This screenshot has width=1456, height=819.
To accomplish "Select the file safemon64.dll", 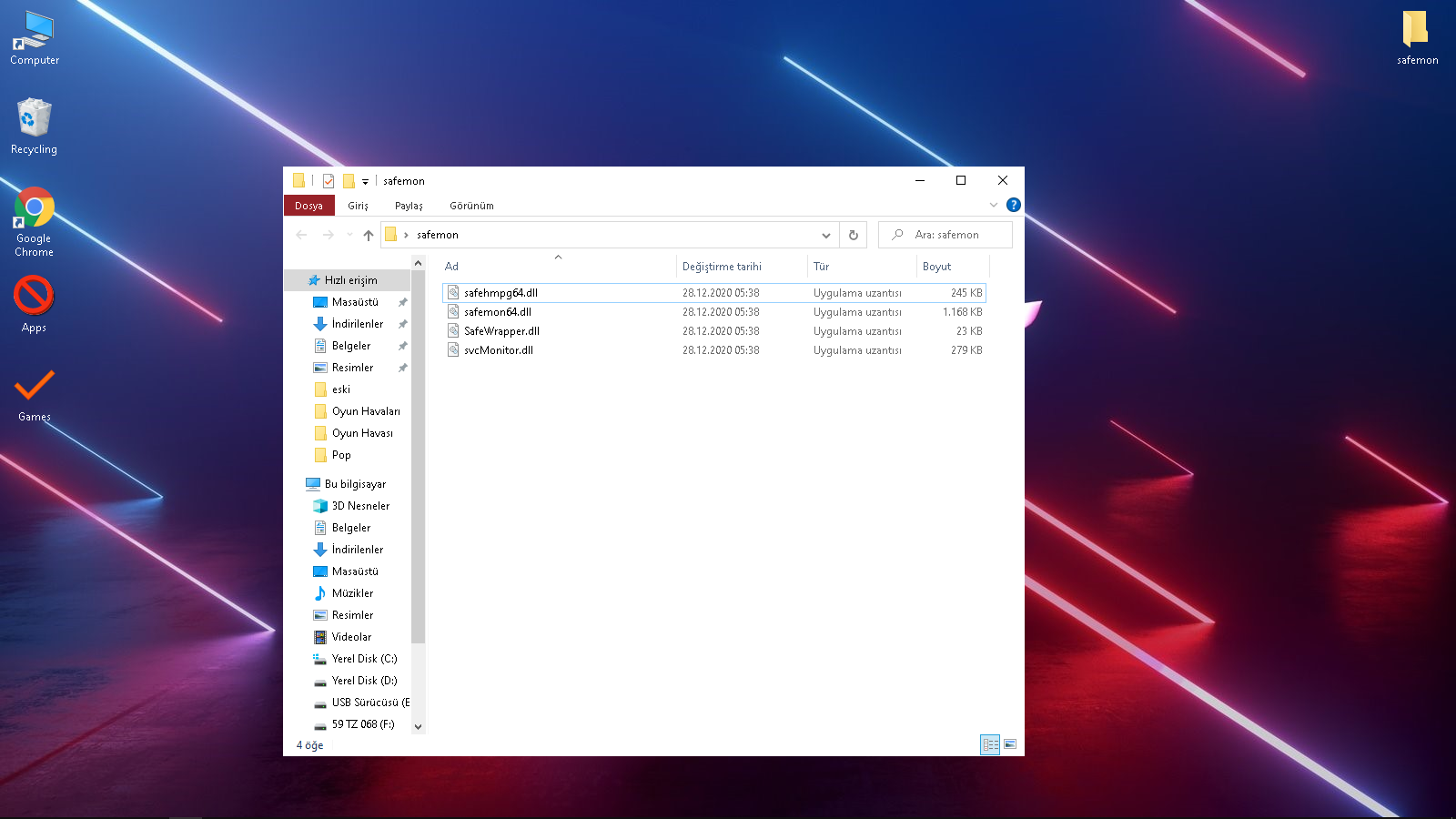I will coord(713,312).
